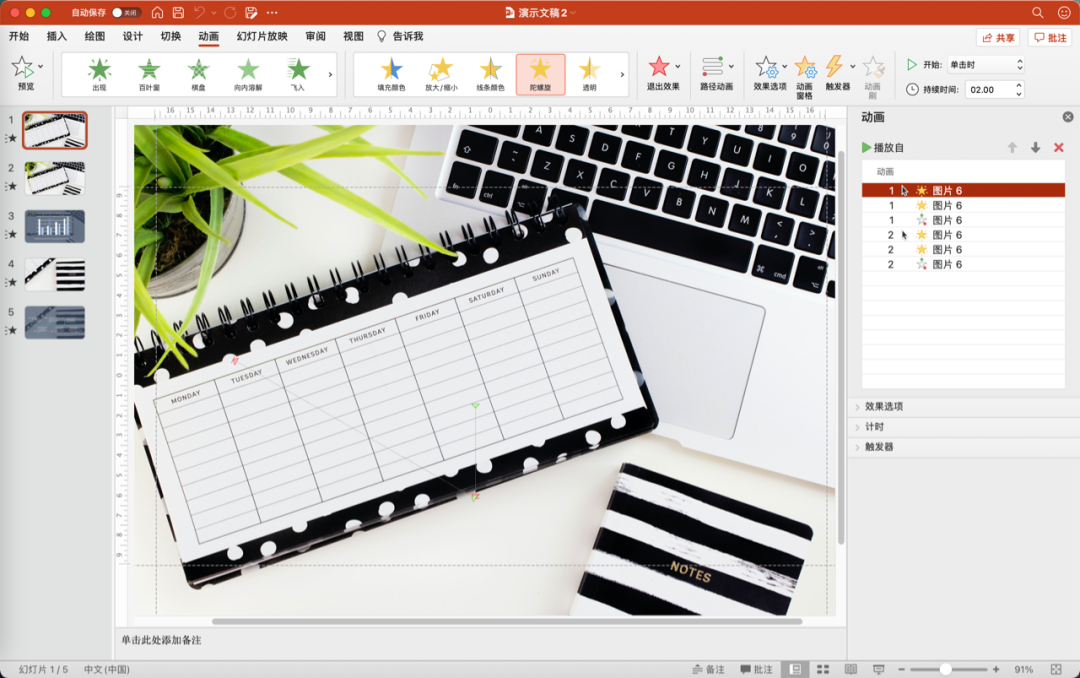The height and width of the screenshot is (678, 1080).
Task: Apply the 百叶窗 entrance effect
Action: (x=149, y=74)
